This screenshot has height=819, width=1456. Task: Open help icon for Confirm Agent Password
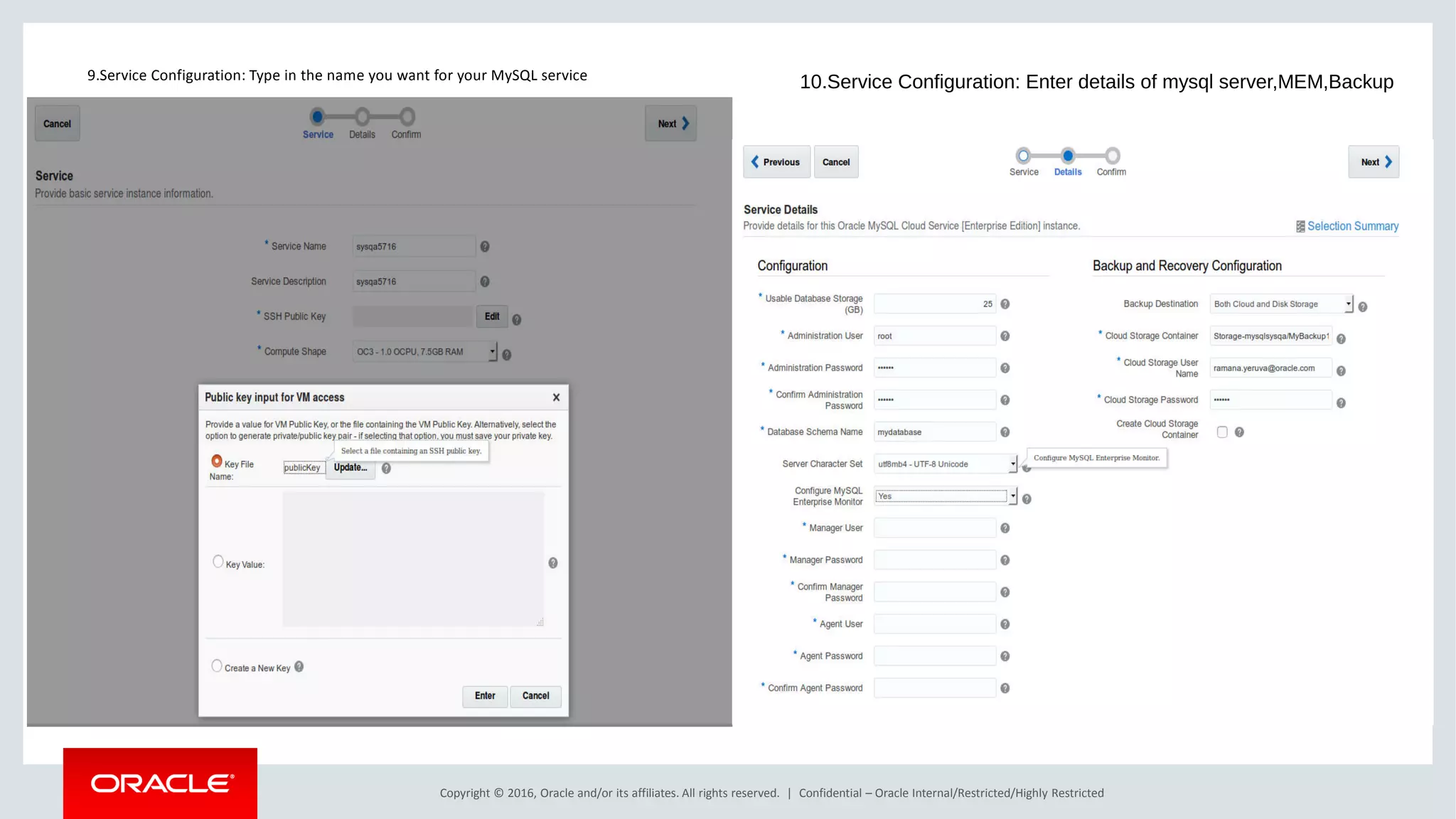tap(1005, 688)
